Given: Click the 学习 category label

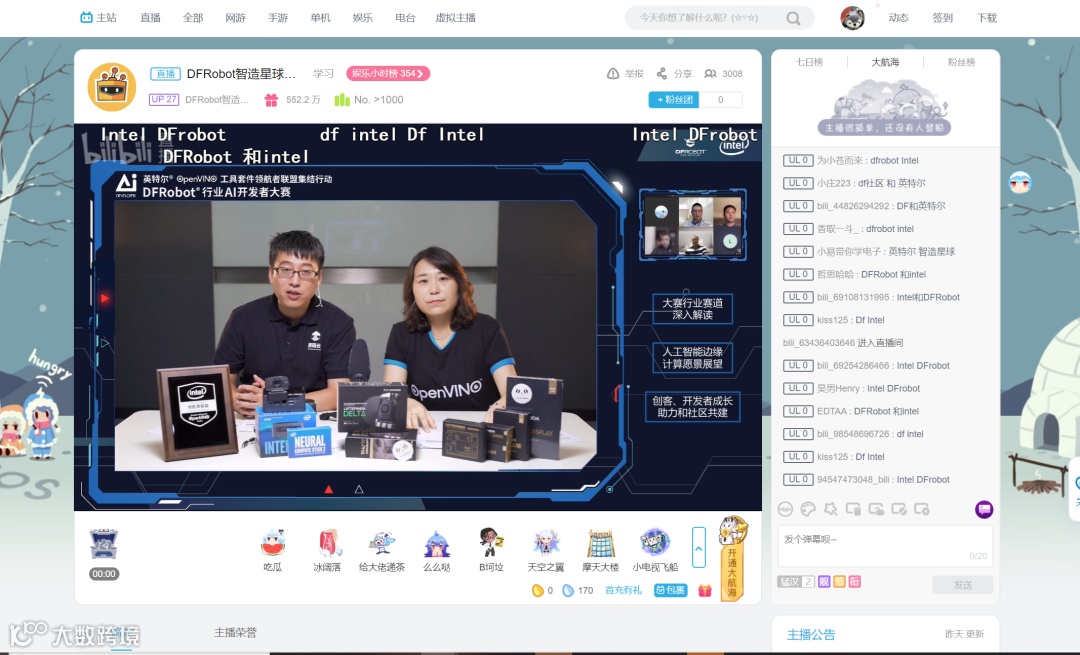Looking at the screenshot, I should click(x=323, y=74).
